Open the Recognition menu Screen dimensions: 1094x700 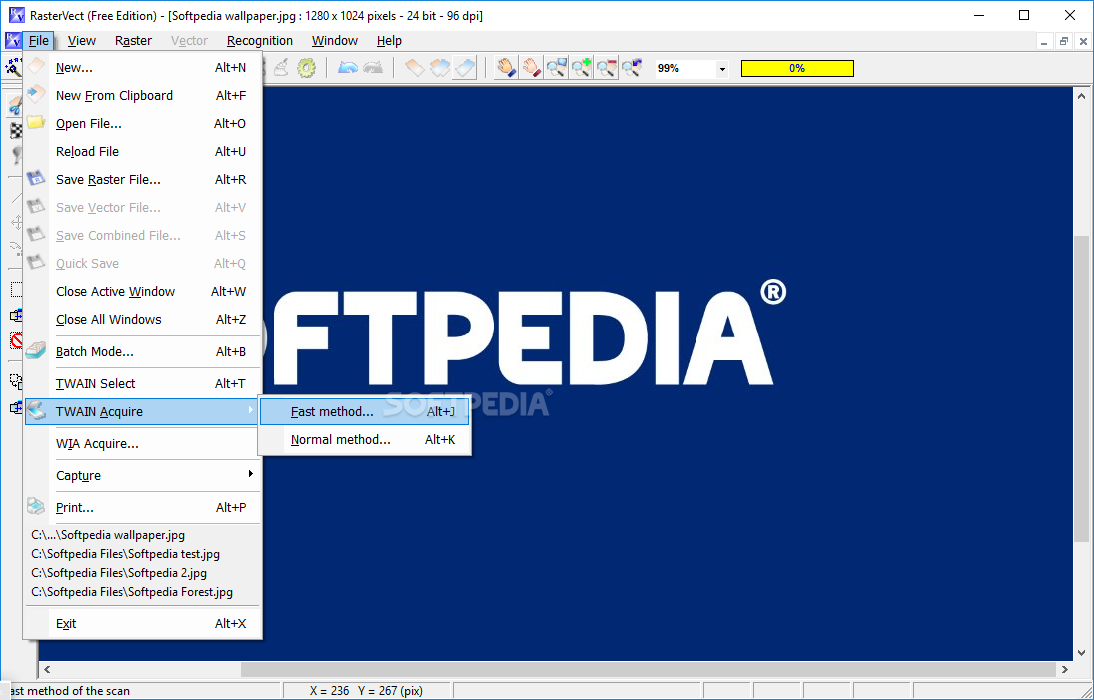260,40
